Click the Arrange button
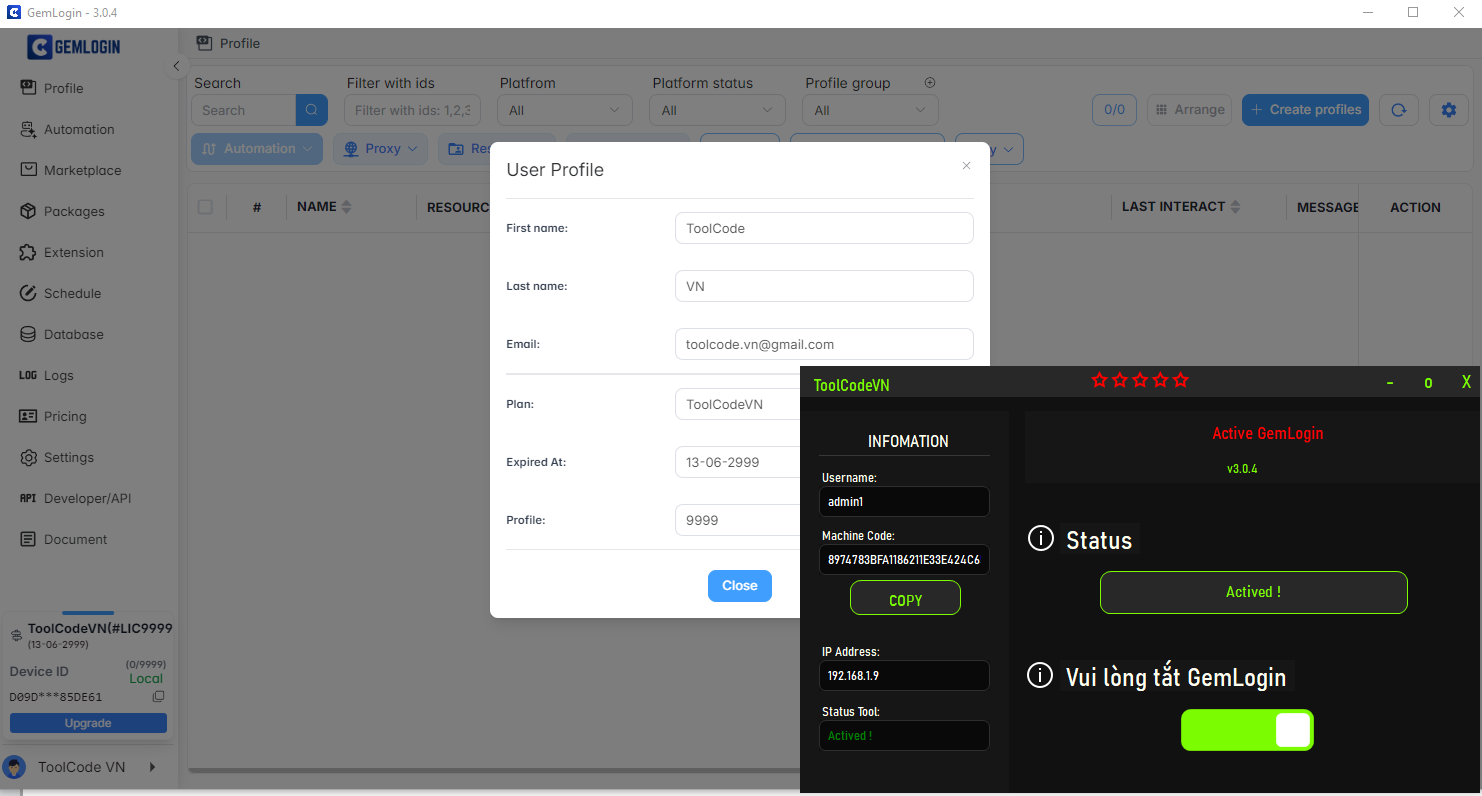This screenshot has height=796, width=1482. point(1189,110)
